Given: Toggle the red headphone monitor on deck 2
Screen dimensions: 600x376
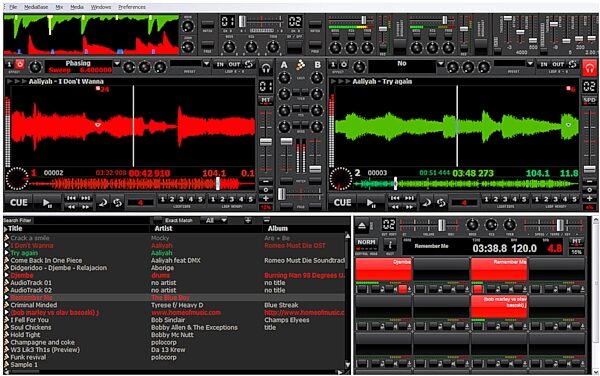Looking at the screenshot, I should (x=589, y=68).
